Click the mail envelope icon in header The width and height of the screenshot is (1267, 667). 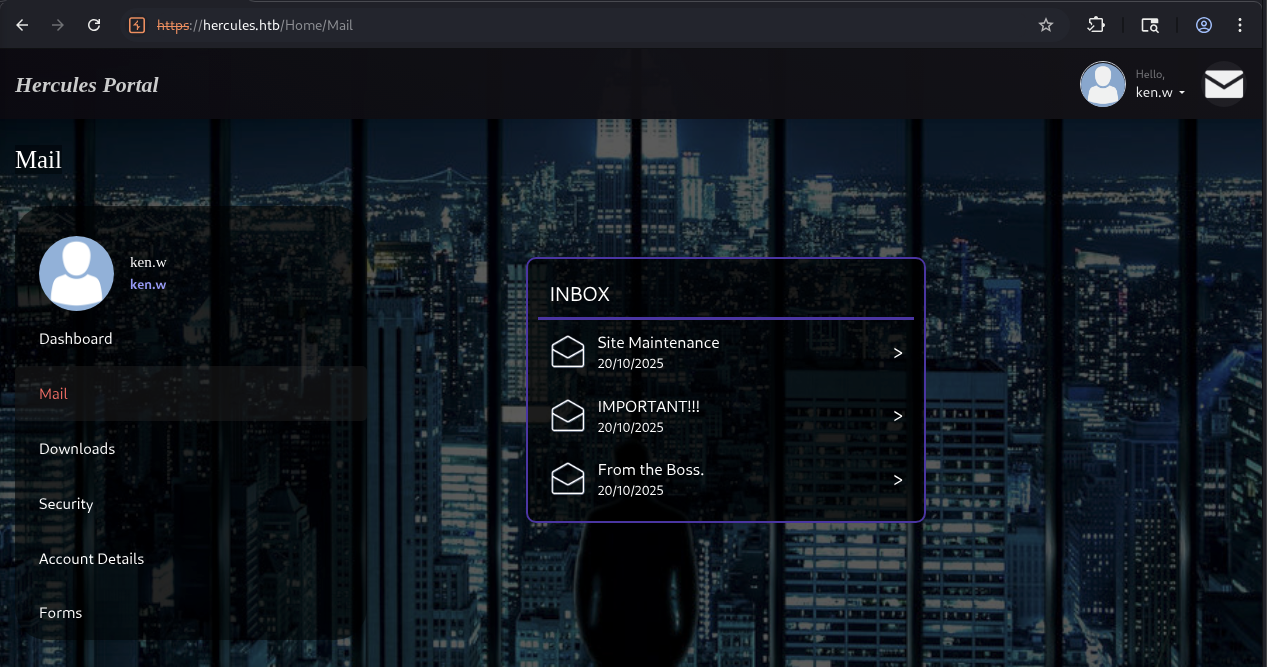tap(1223, 85)
